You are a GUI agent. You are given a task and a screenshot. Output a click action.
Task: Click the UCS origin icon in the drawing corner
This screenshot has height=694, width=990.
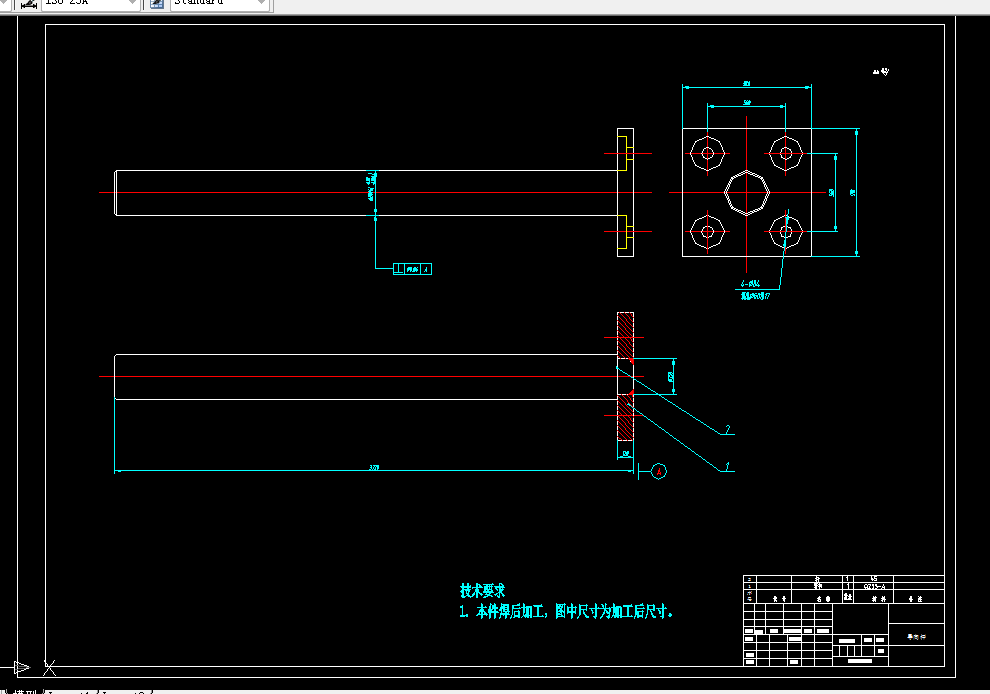pos(49,667)
